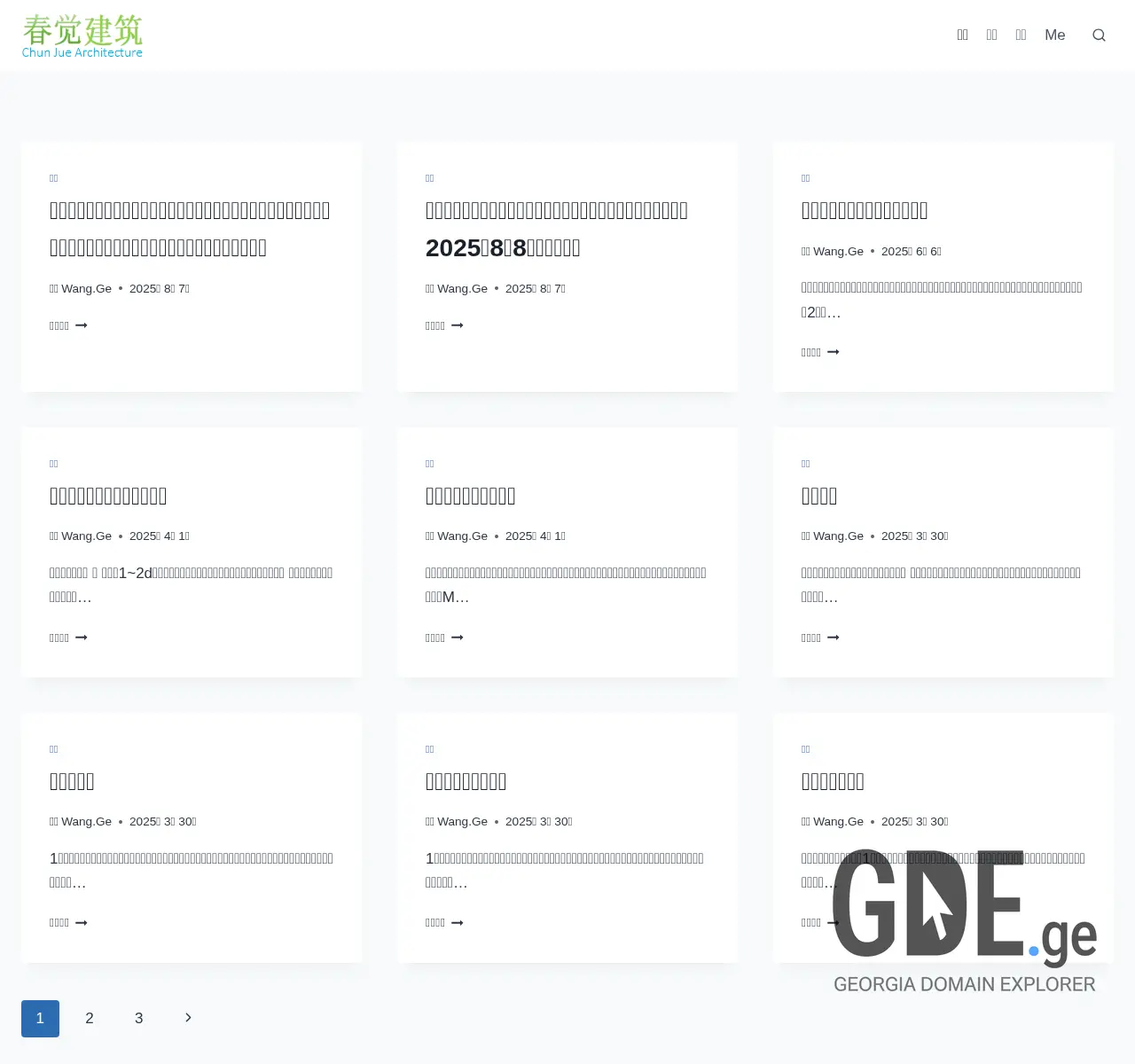Image resolution: width=1135 pixels, height=1064 pixels.
Task: Open the first navigation menu item
Action: [963, 35]
